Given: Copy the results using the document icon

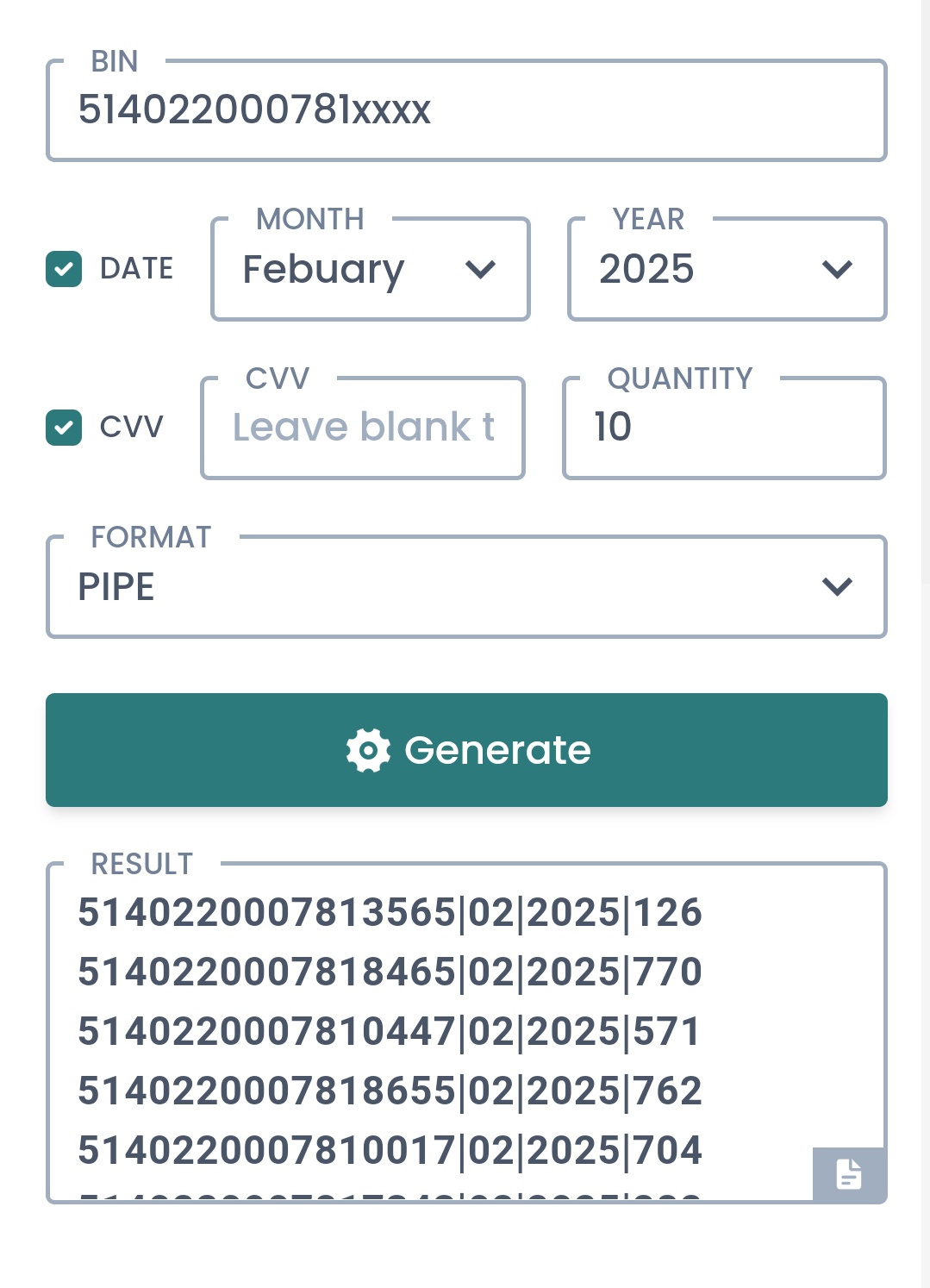Looking at the screenshot, I should pyautogui.click(x=849, y=1173).
